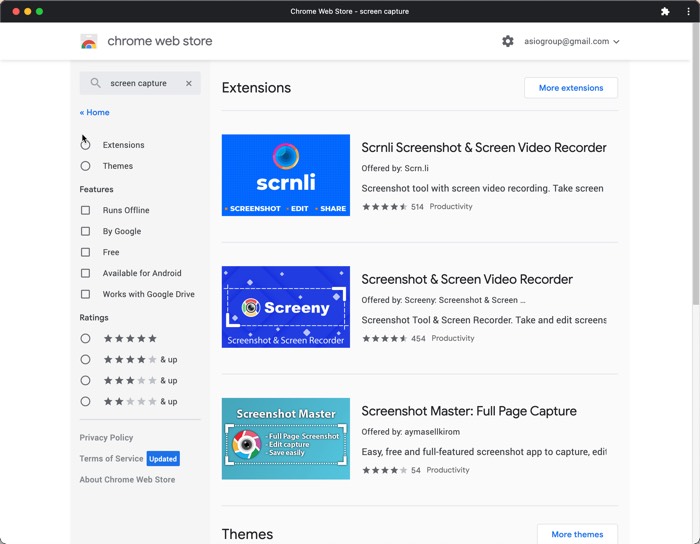Click Productivity label under Screenshot Master
This screenshot has height=544, width=700.
[448, 470]
